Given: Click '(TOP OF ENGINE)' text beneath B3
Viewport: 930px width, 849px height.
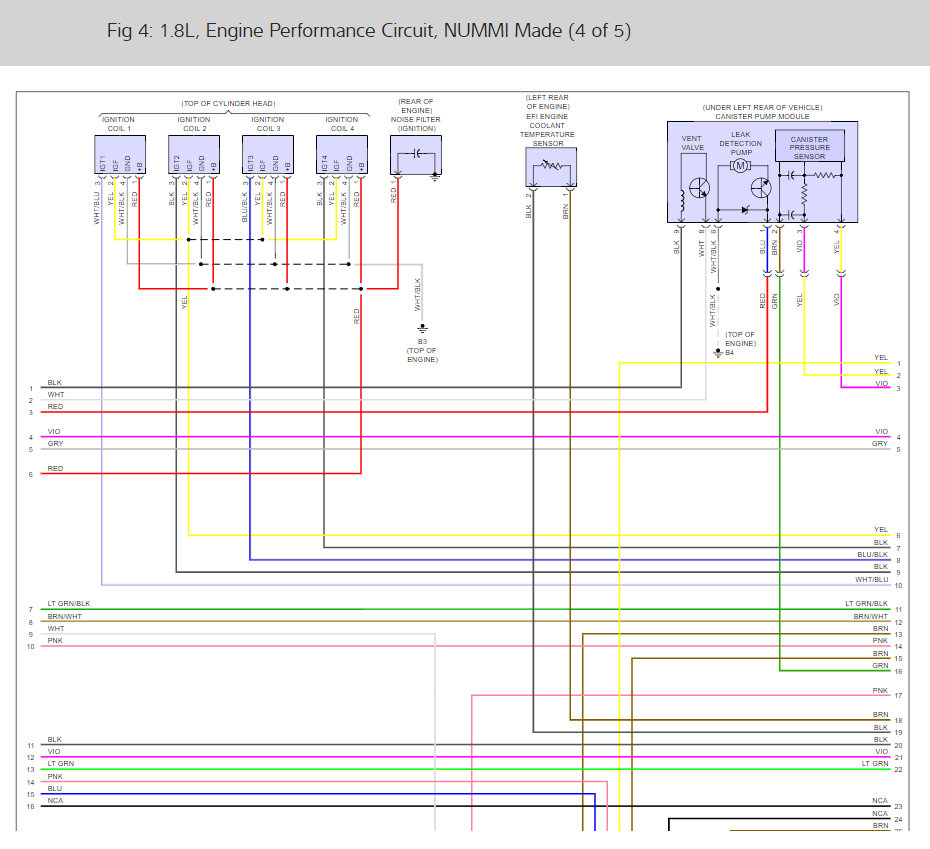Looking at the screenshot, I should point(422,355).
